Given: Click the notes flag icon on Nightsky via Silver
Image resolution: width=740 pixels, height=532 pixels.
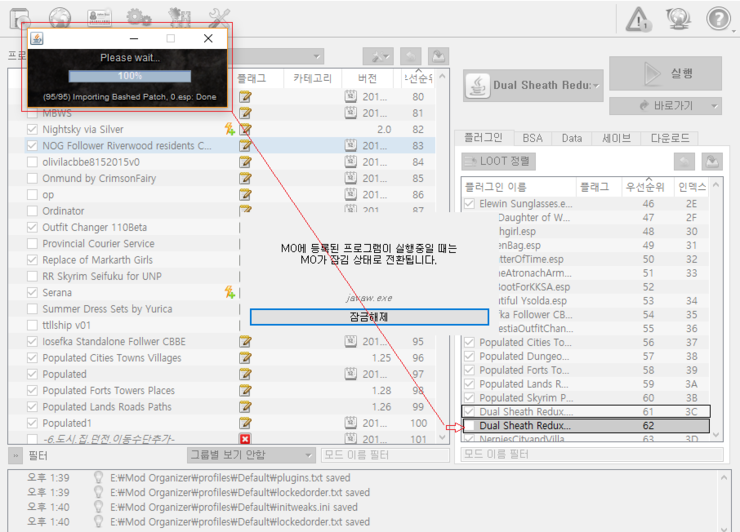Looking at the screenshot, I should (x=245, y=129).
